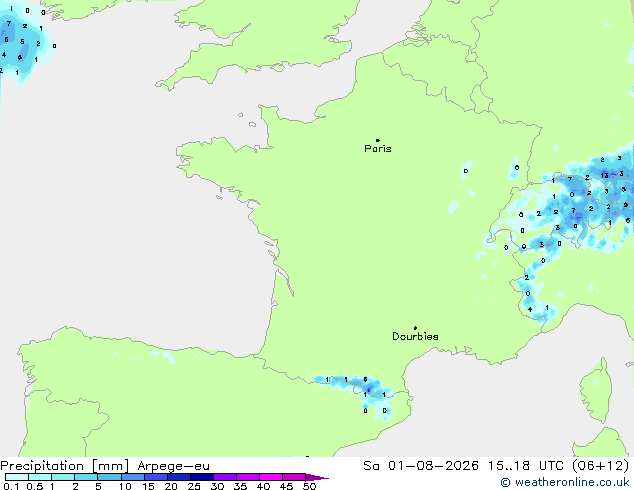Screen dimensions: 634x490
Task: Click the Paris city label
Action: 378,149
